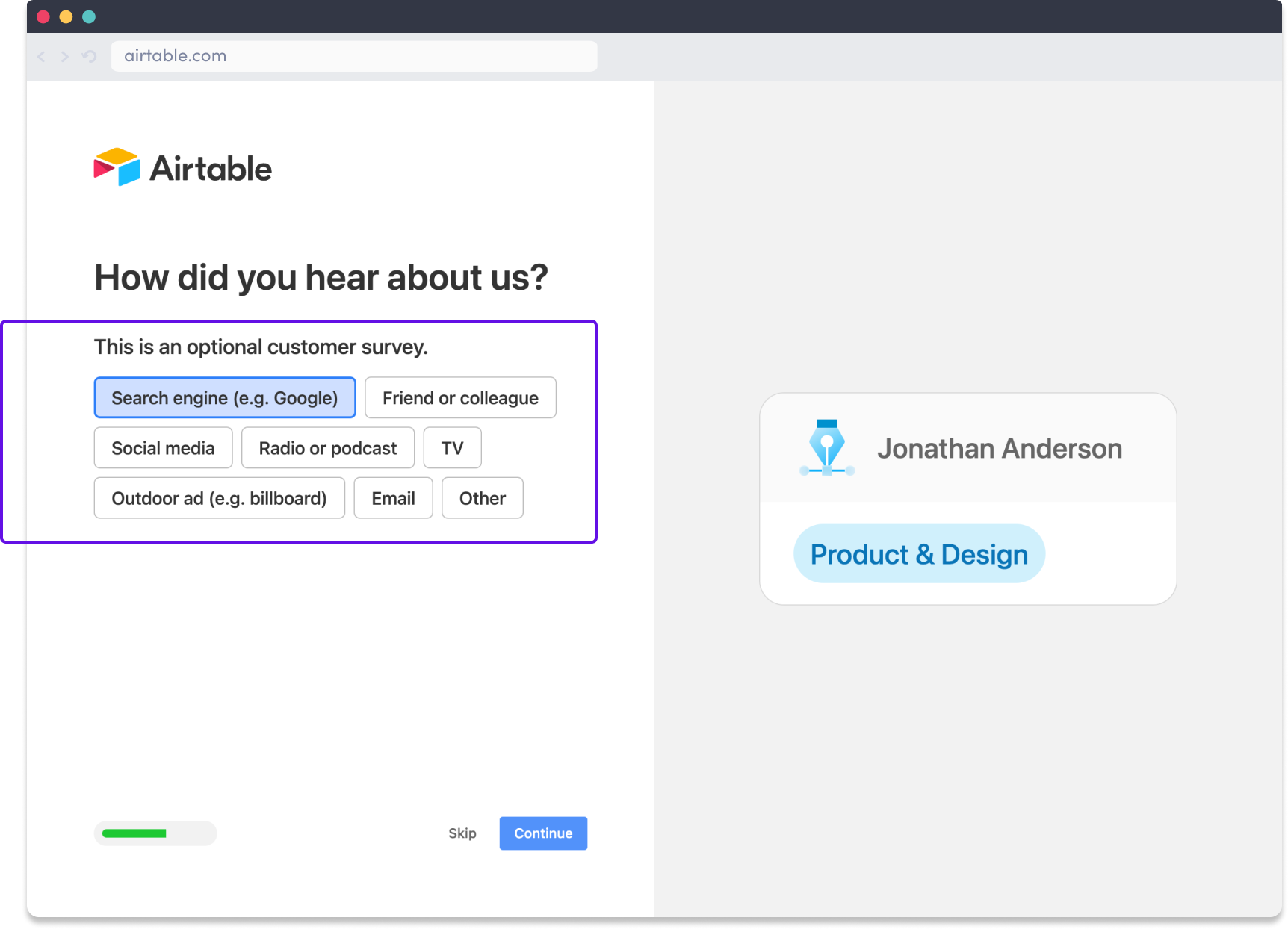Viewport: 1288px width, 929px height.
Task: Choose the Other survey option
Action: pos(482,498)
